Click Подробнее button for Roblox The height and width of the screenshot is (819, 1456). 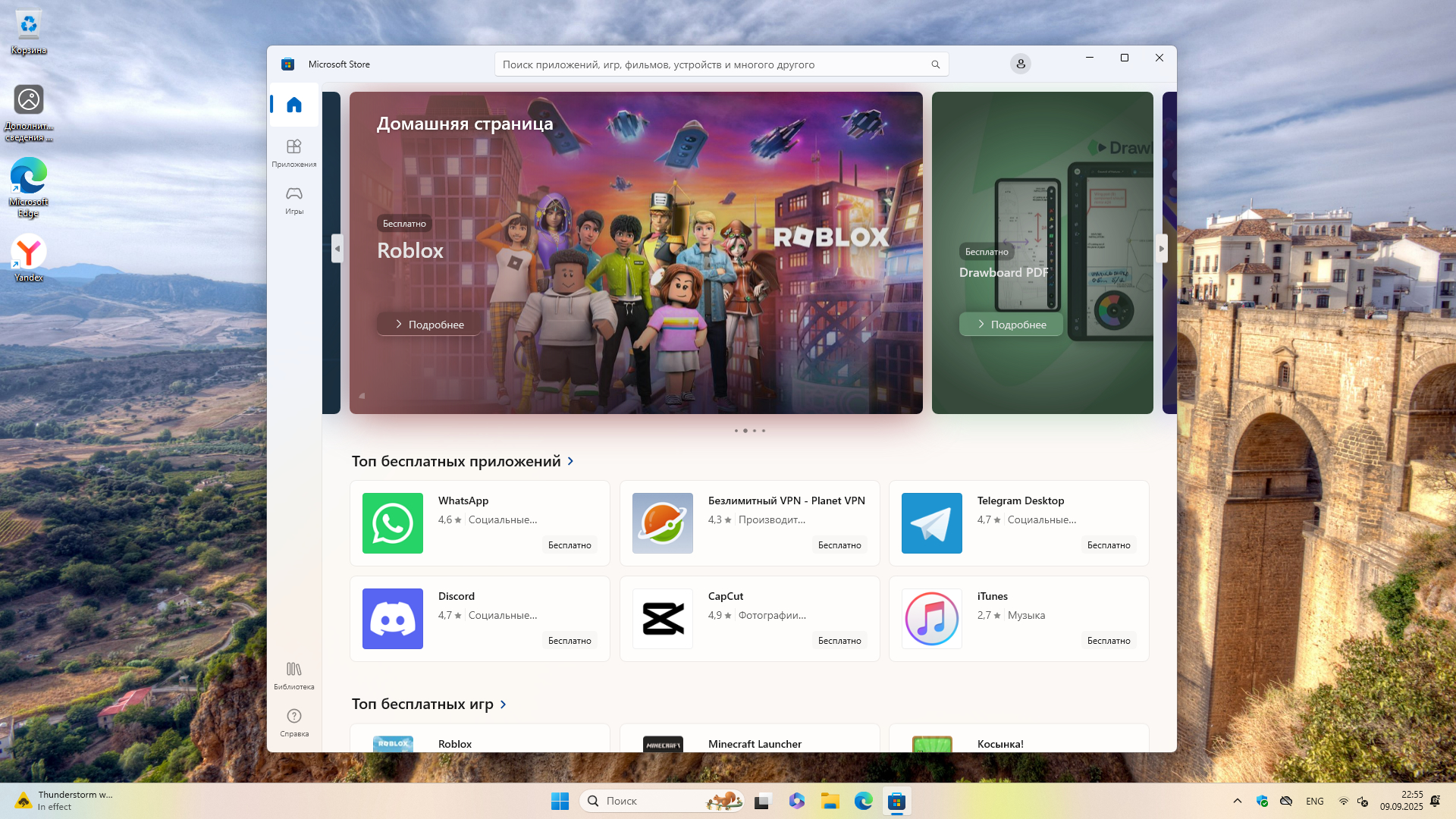(429, 325)
